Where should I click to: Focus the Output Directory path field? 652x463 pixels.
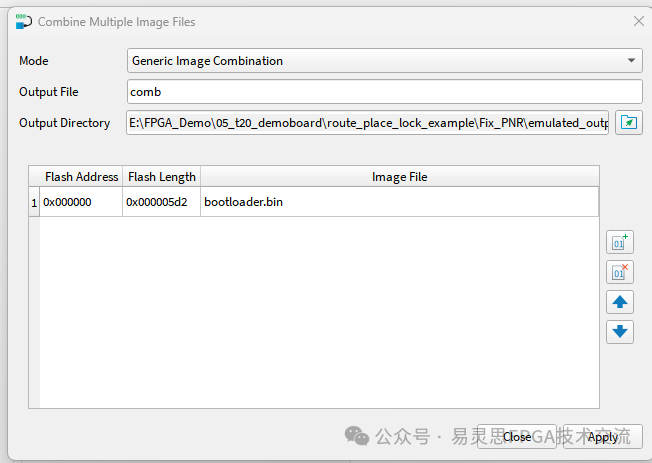367,123
